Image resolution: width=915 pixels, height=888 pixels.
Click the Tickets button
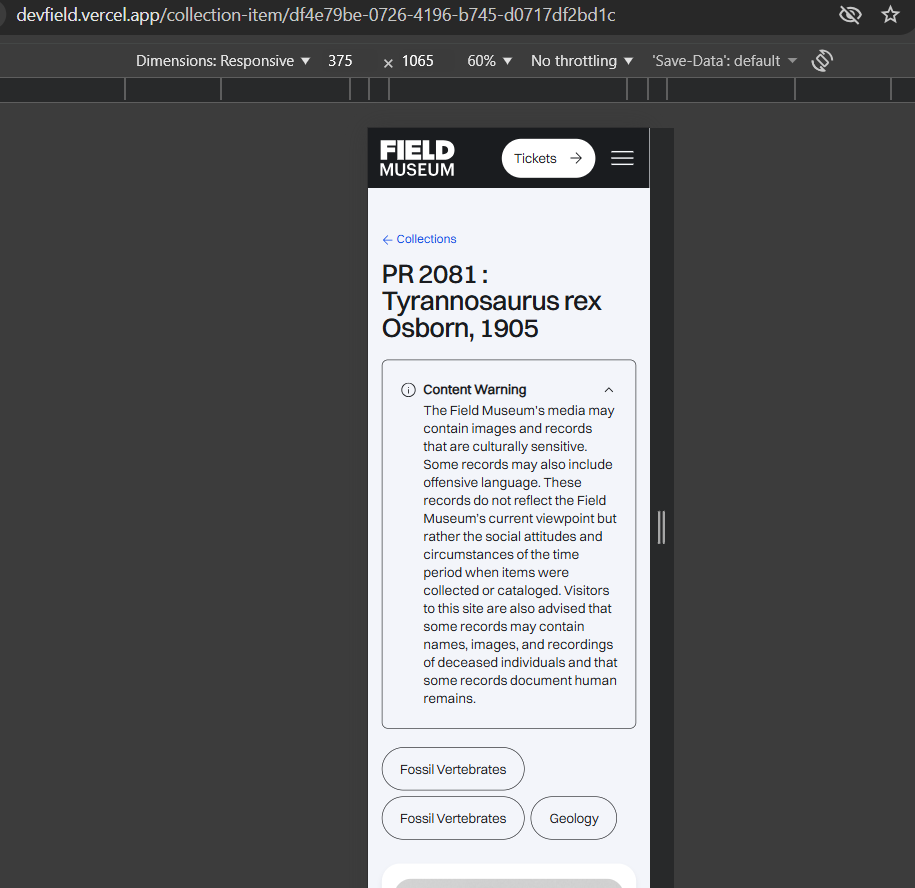548,158
